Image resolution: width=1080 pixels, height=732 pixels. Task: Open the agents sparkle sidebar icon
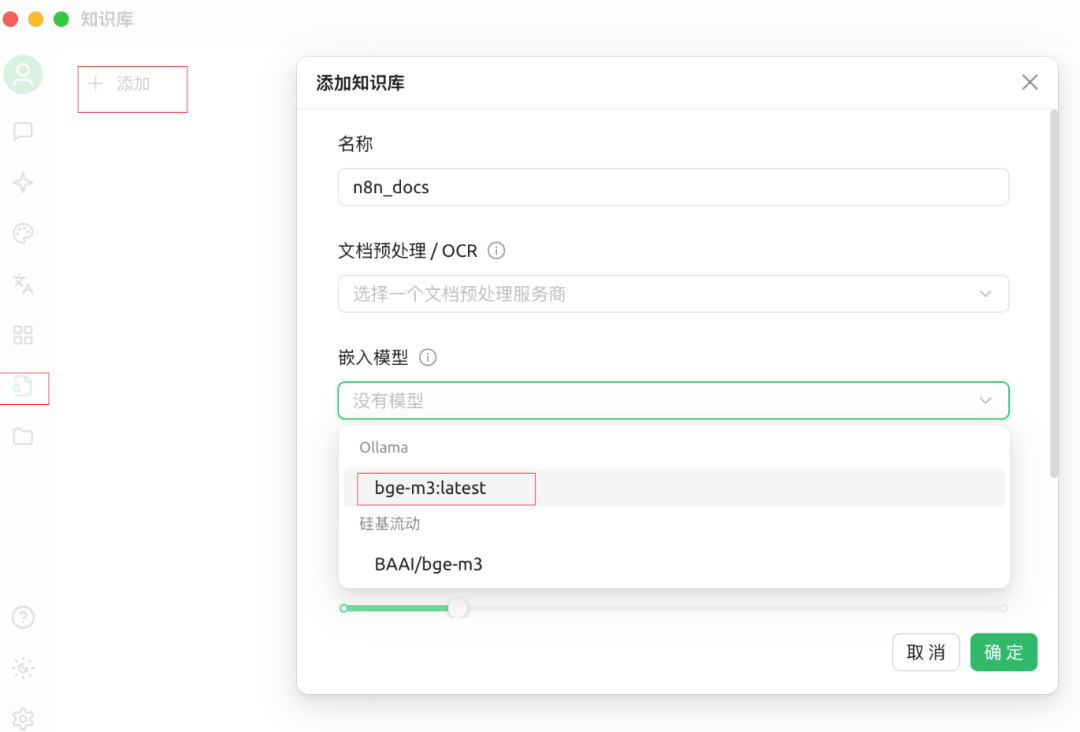pyautogui.click(x=23, y=182)
